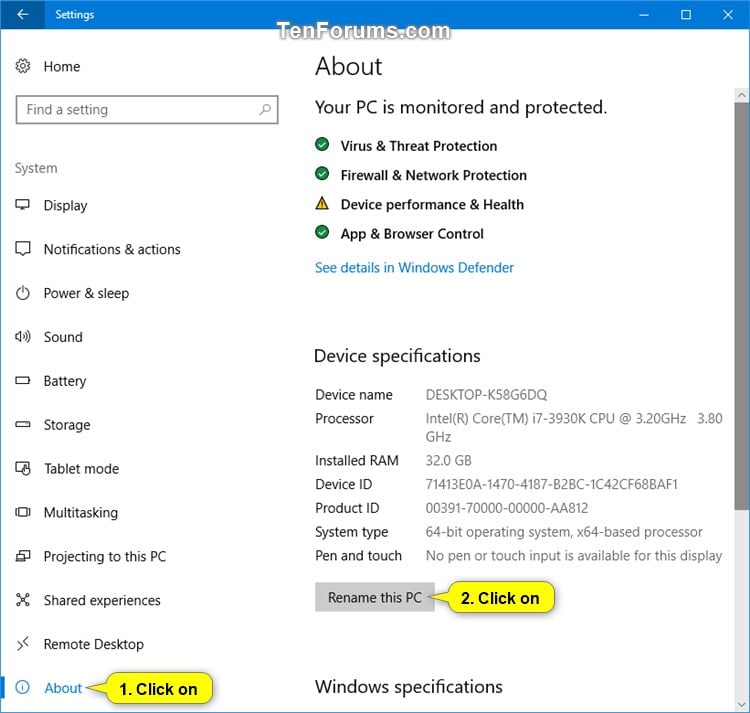Click the Power & sleep icon
Image resolution: width=750 pixels, height=713 pixels.
tap(22, 293)
